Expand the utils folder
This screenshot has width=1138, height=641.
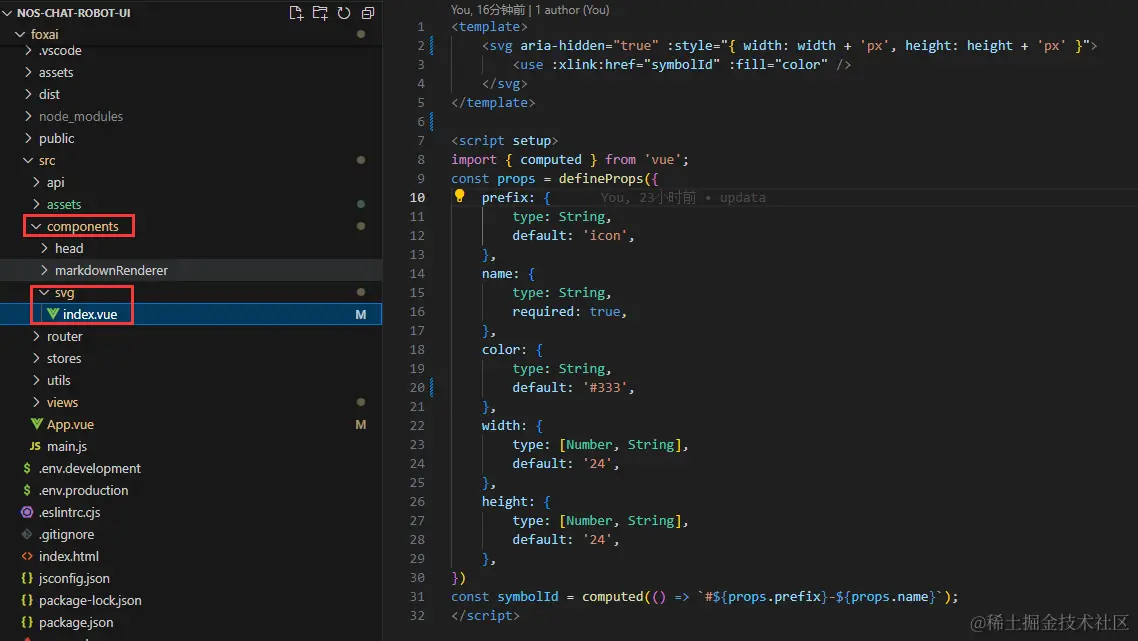tap(36, 380)
